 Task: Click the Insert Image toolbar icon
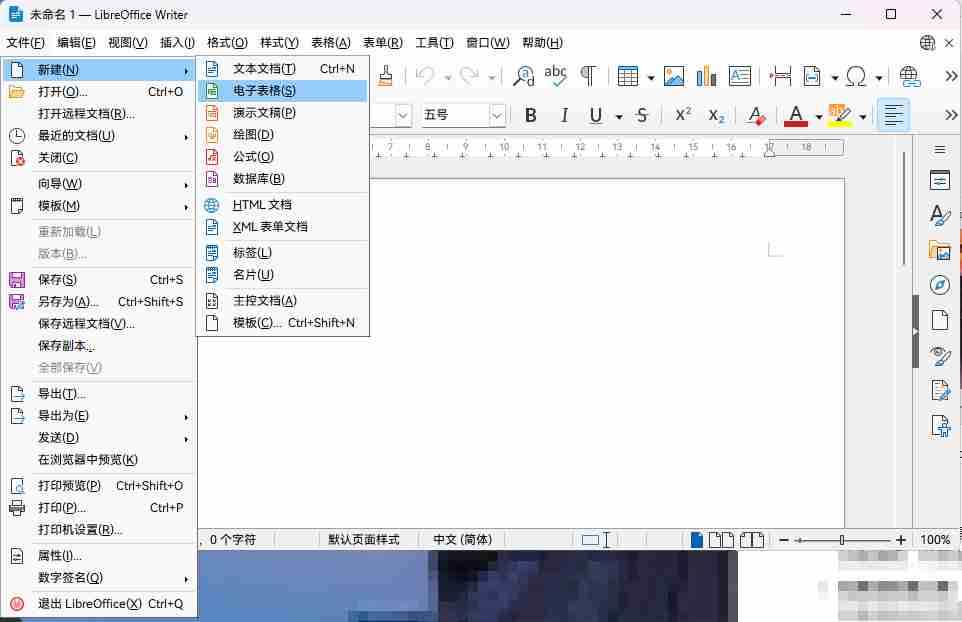click(674, 76)
